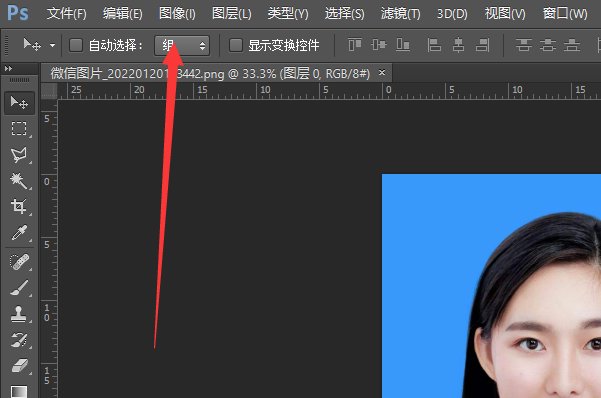
Task: Open the 滤镜(T) menu
Action: click(401, 14)
